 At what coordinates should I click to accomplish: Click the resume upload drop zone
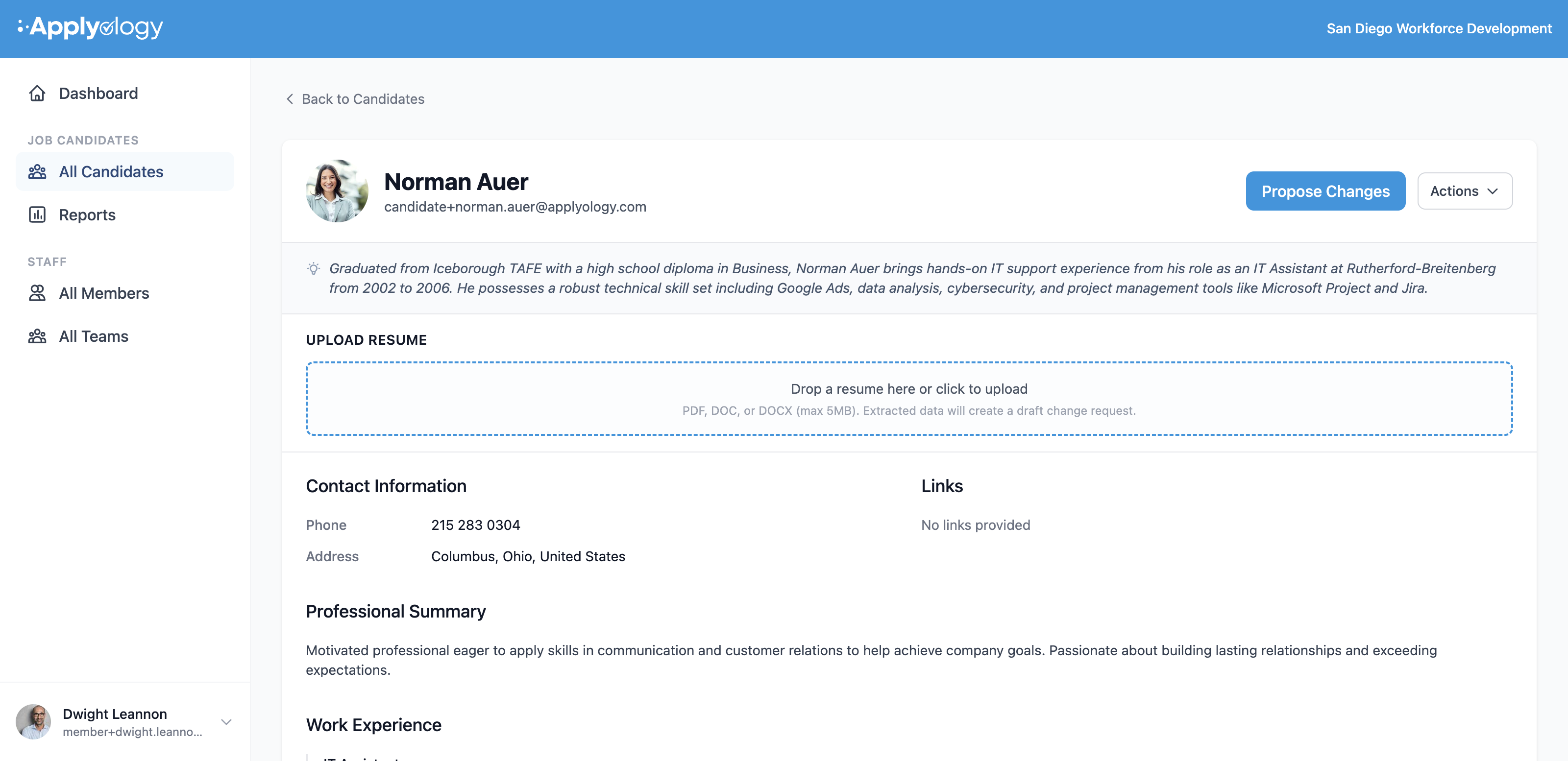click(909, 399)
